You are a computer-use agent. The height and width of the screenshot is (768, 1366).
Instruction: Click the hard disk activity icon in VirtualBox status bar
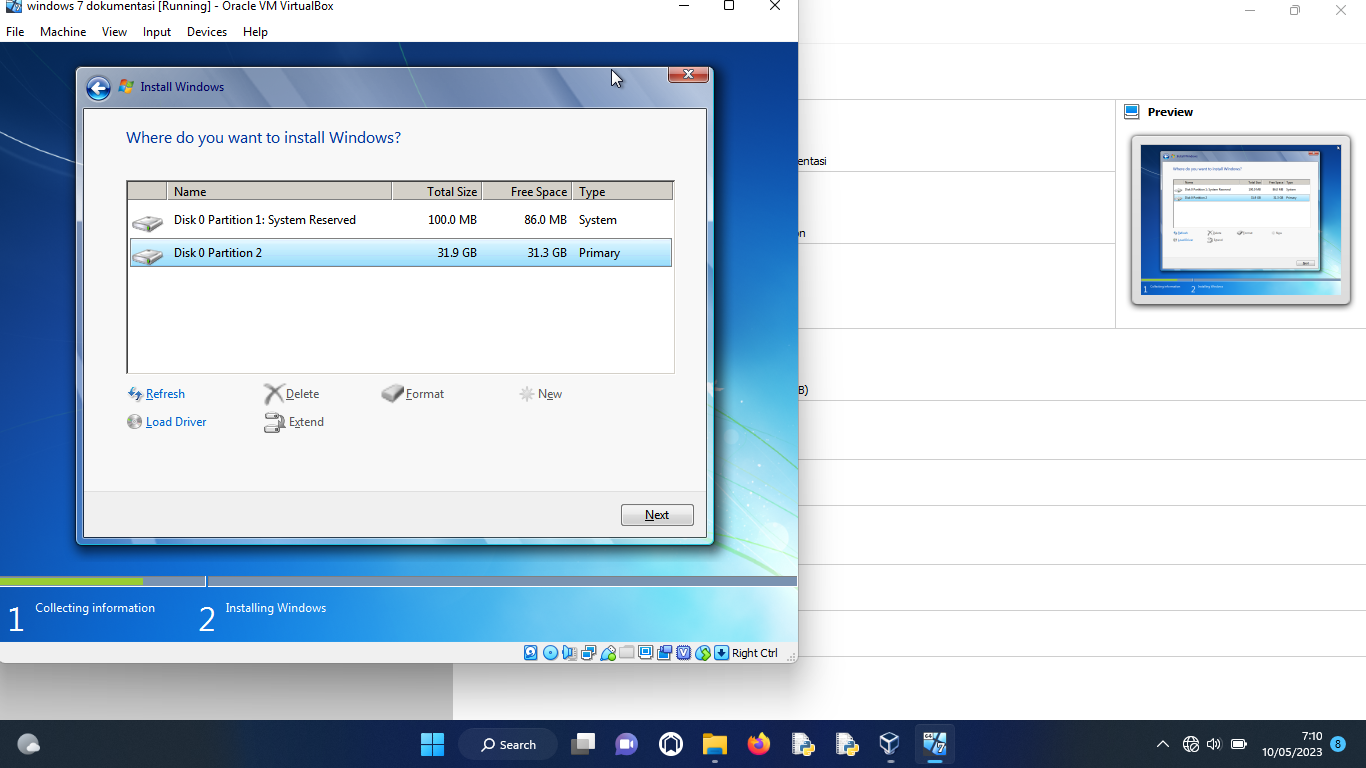(531, 653)
